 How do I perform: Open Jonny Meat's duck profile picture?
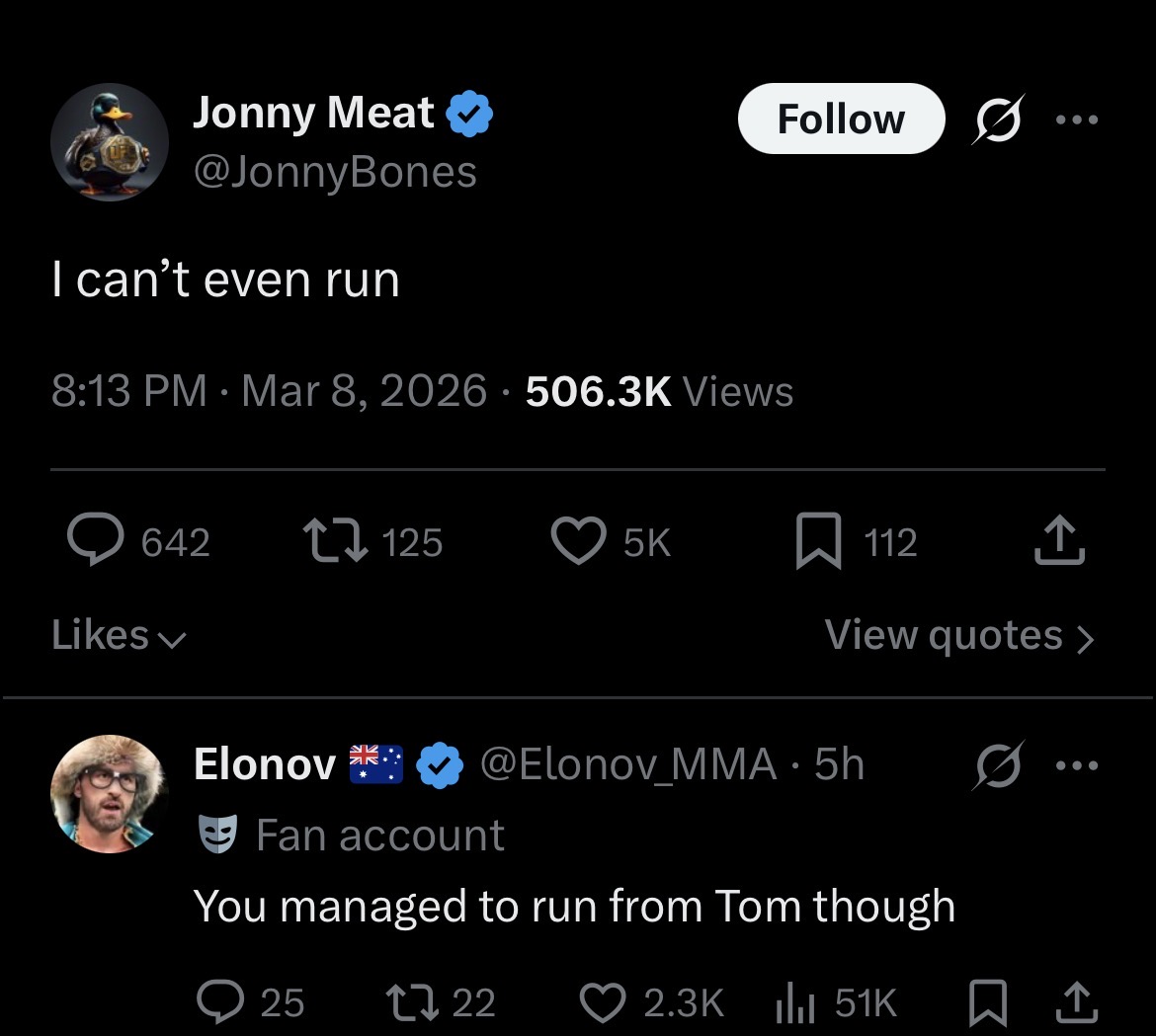coord(110,142)
